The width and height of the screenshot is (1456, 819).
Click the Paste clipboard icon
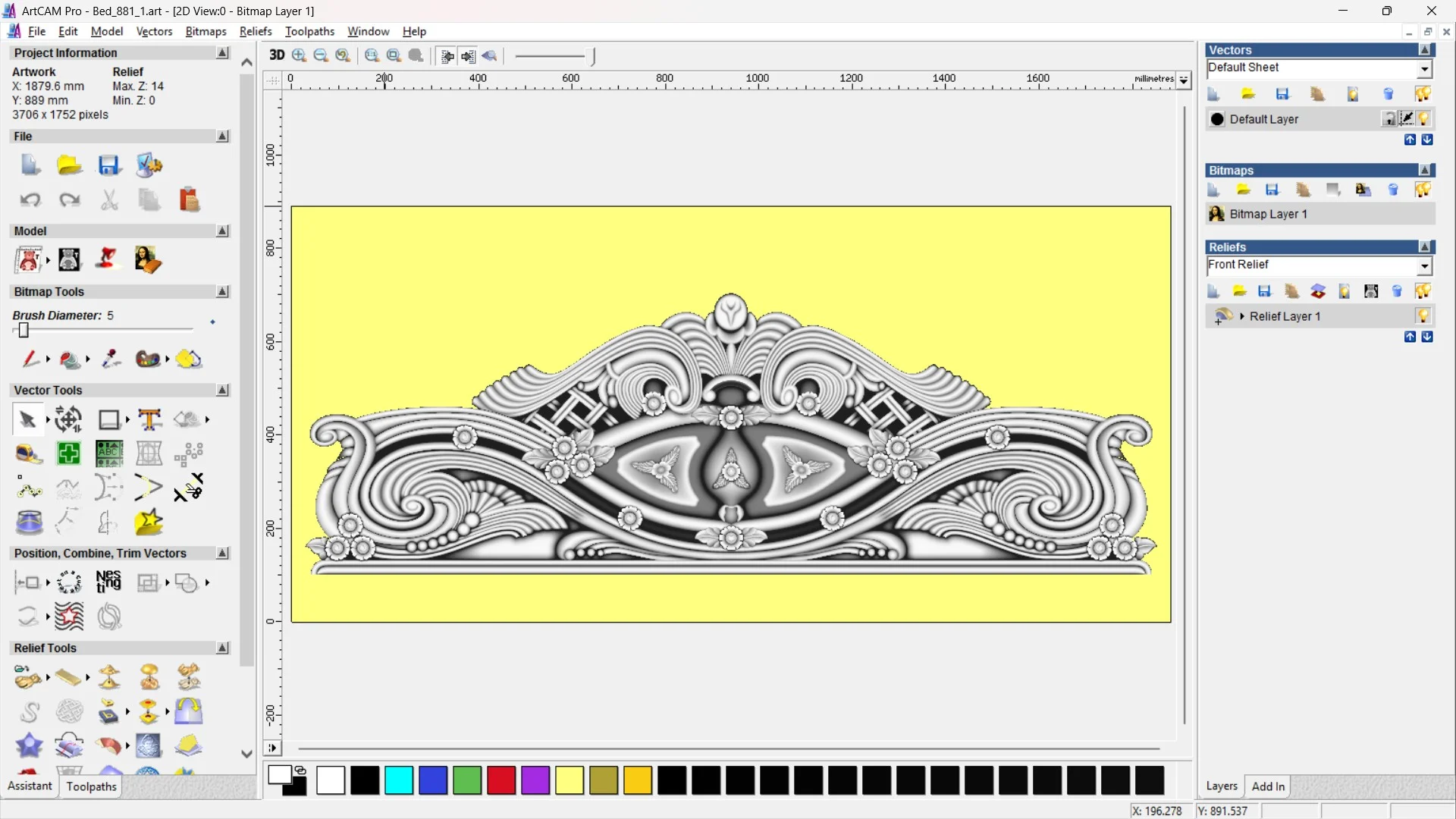[x=189, y=200]
